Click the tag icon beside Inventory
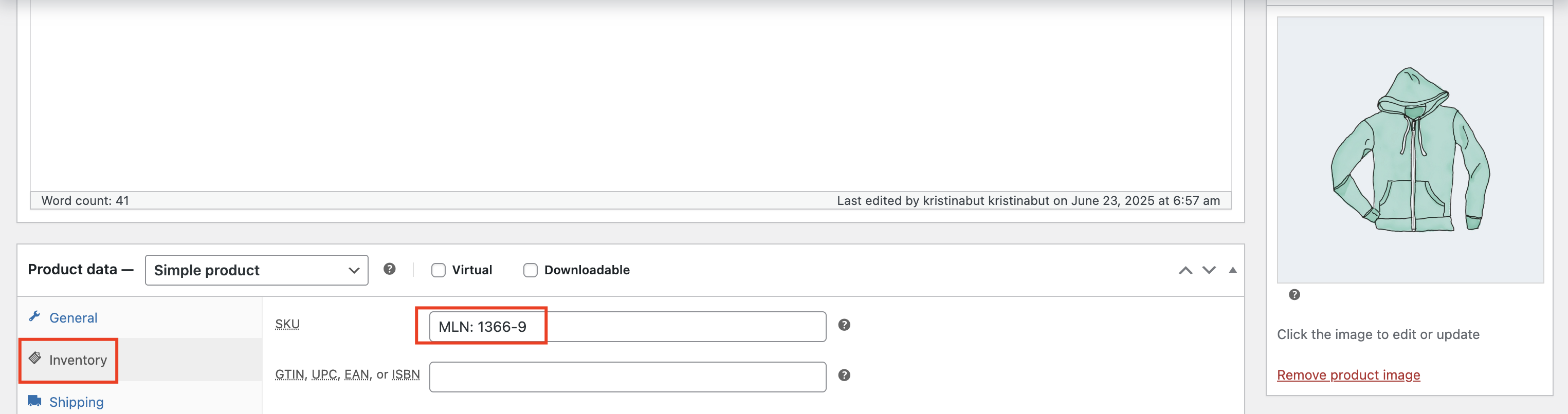 (x=34, y=358)
